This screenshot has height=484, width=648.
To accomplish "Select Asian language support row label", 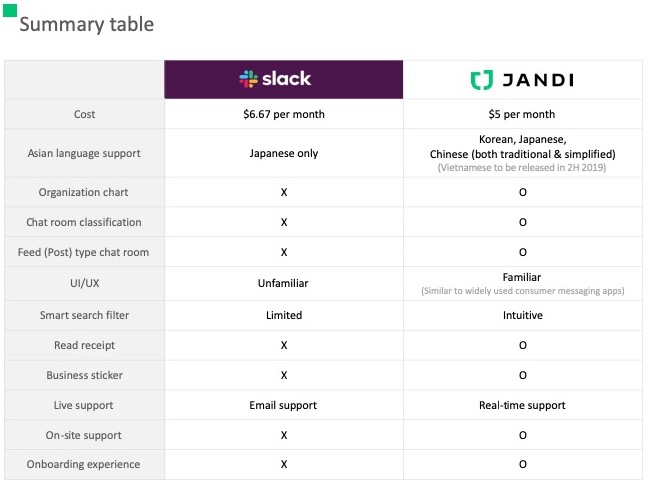I will click(x=85, y=154).
